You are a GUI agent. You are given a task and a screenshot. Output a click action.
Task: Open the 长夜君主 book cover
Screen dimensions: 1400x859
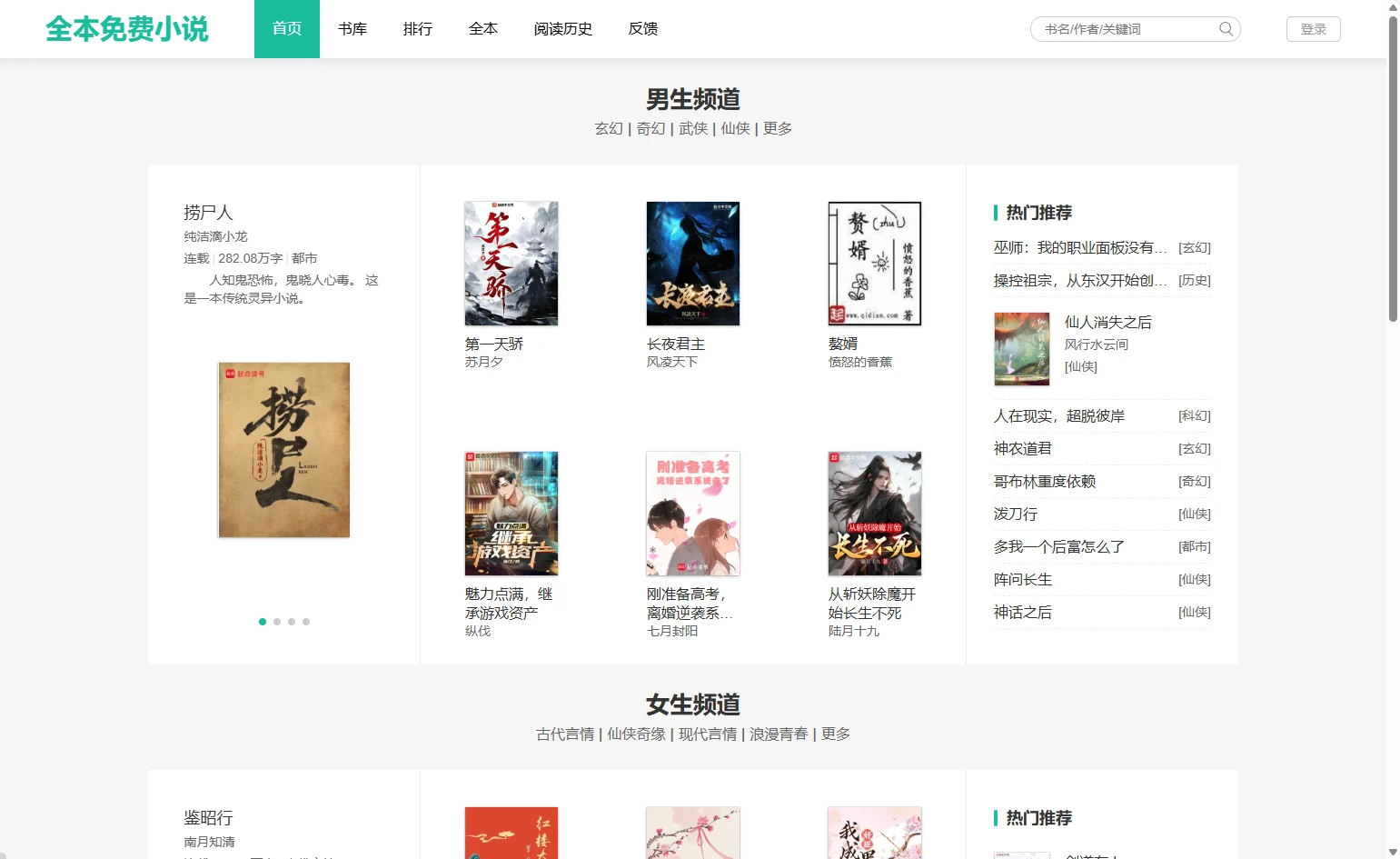pyautogui.click(x=692, y=264)
